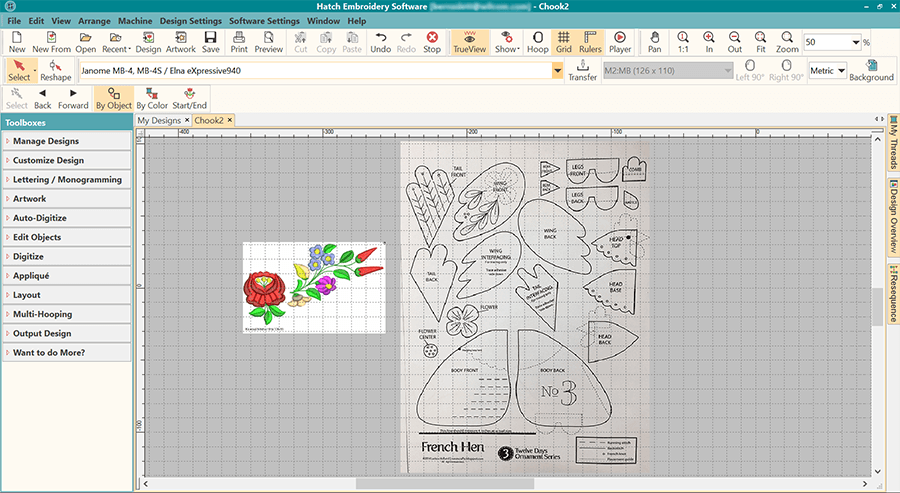Click the Hoop icon in toolbar
Screen dimensions: 900x493
537,42
